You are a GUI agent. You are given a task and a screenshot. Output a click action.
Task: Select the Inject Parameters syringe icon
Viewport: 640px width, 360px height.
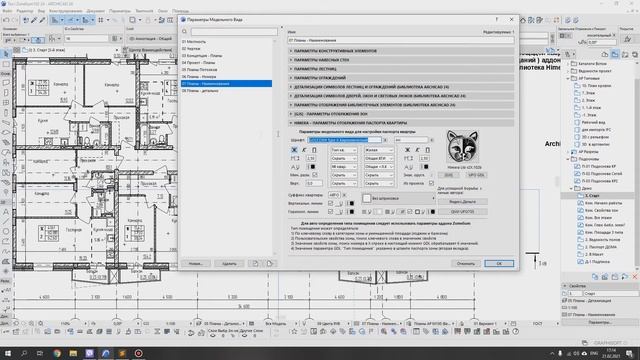click(x=42, y=20)
